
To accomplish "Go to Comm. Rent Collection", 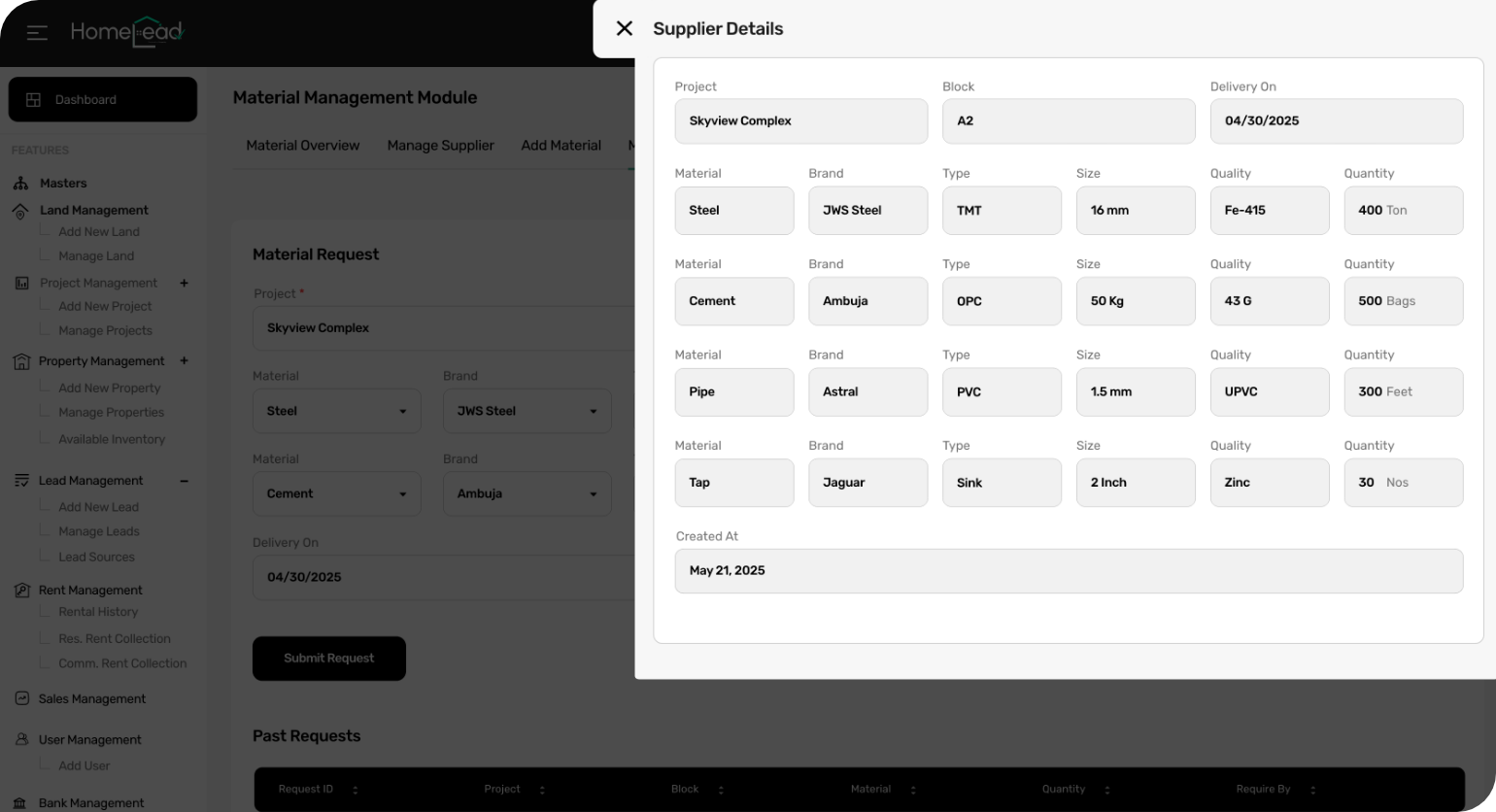I will 122,663.
